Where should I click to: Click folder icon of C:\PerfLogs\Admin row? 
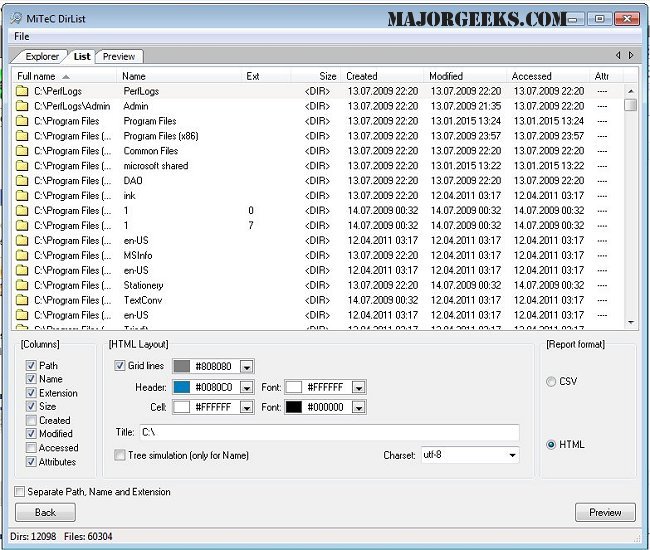point(22,106)
